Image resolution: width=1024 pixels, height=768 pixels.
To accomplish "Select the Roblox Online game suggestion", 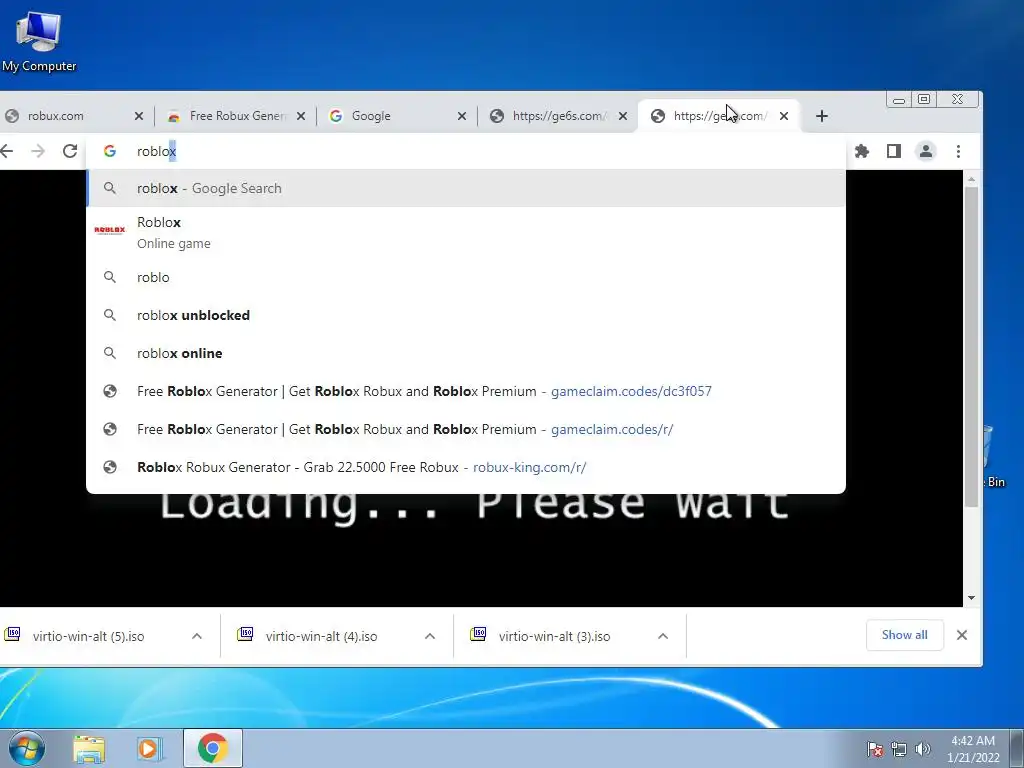I will point(466,232).
